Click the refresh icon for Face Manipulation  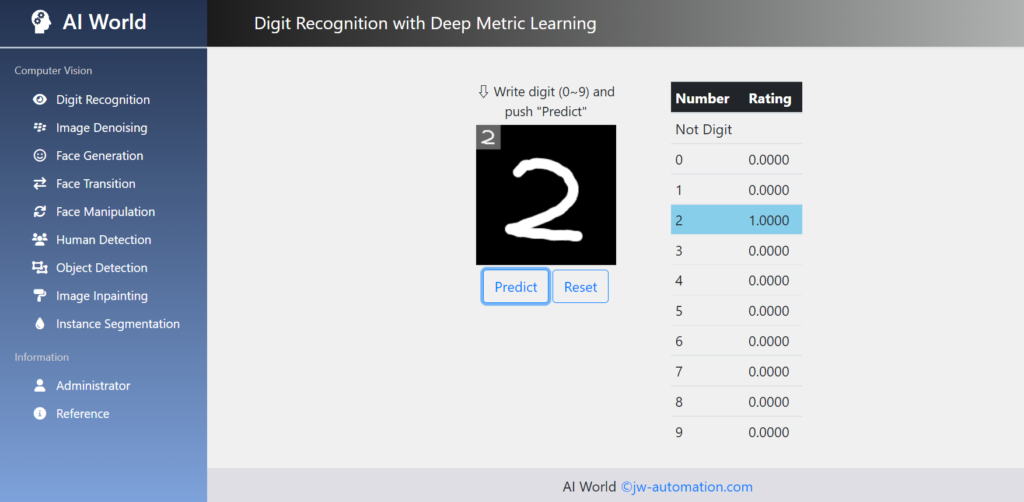[x=40, y=212]
